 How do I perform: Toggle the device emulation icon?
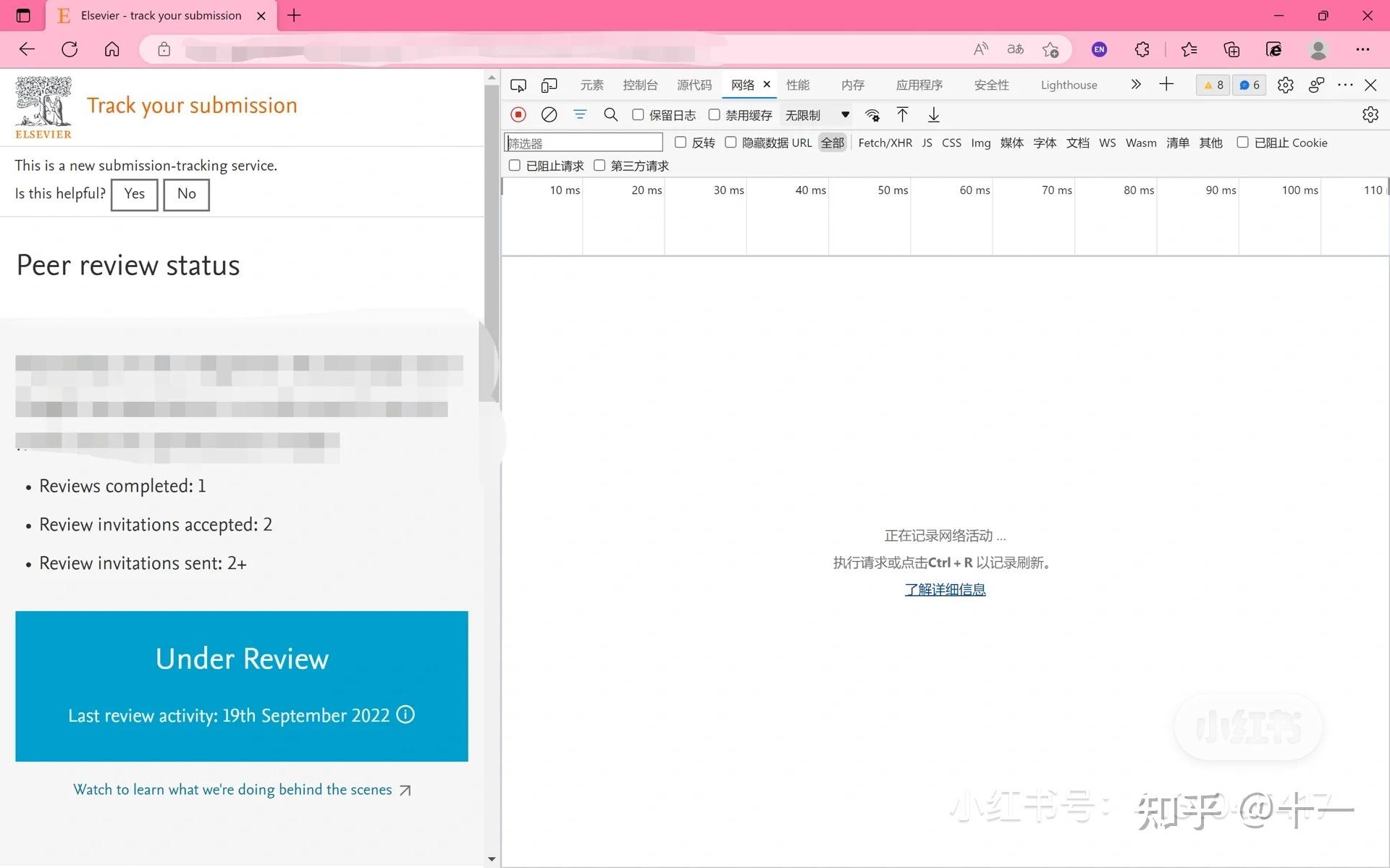point(549,85)
